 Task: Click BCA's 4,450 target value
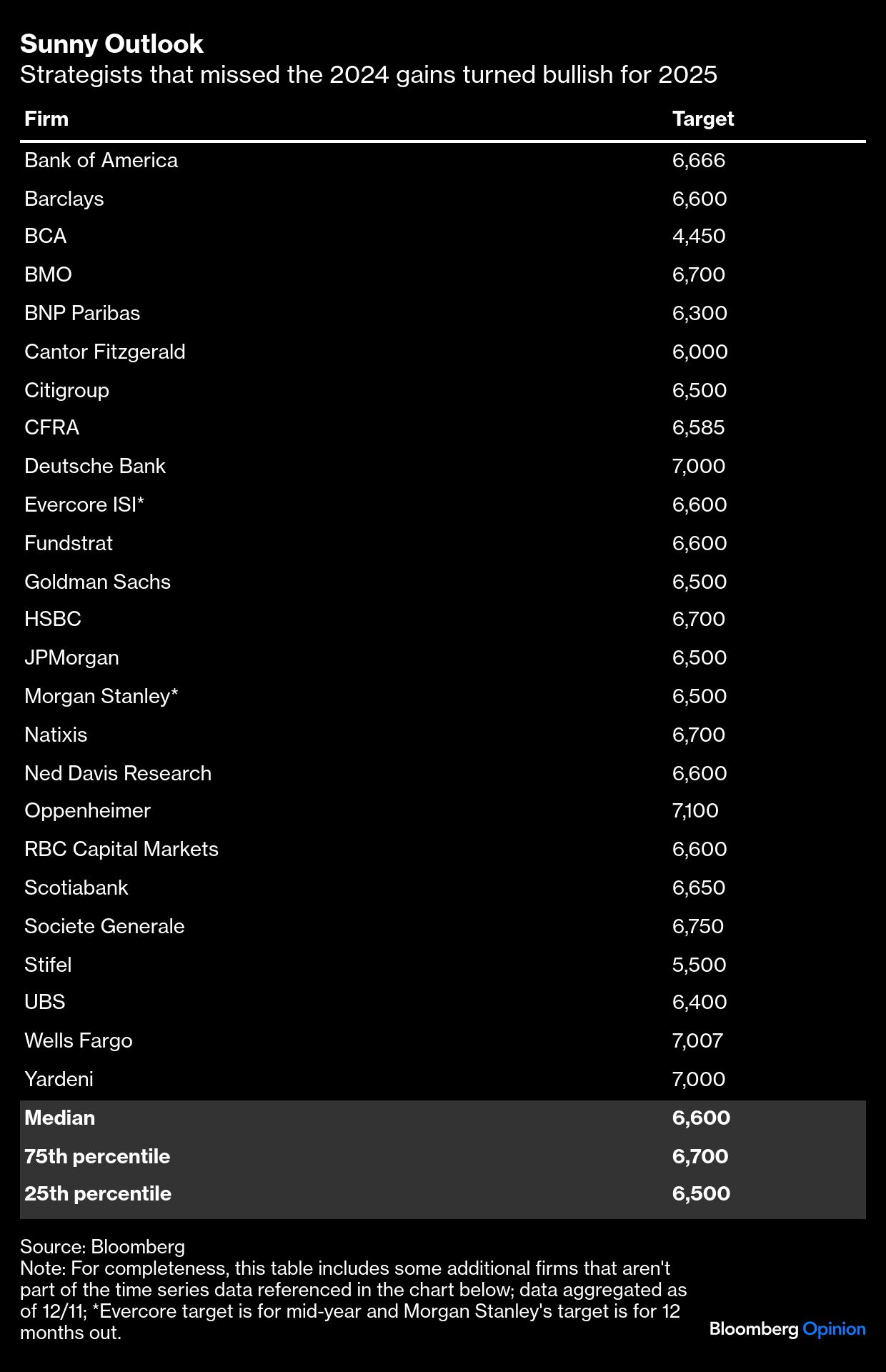point(698,236)
